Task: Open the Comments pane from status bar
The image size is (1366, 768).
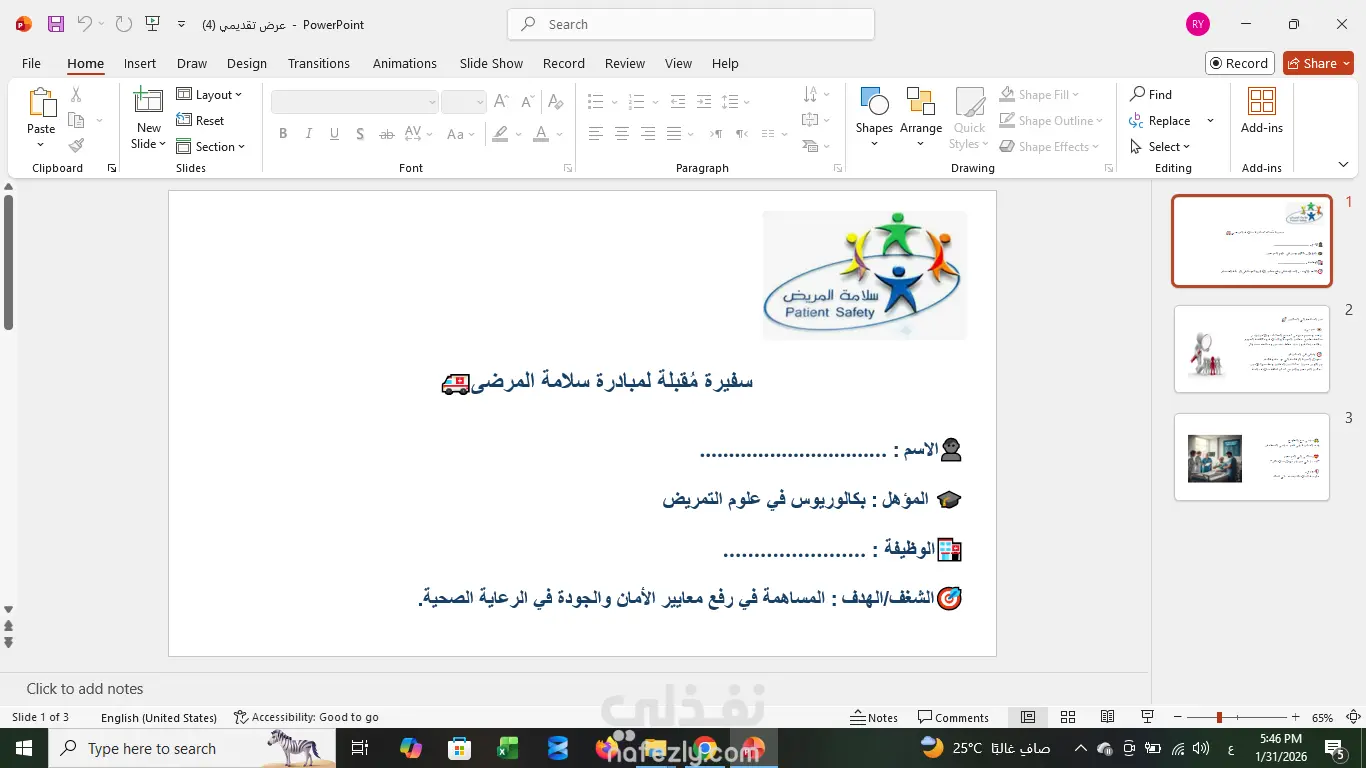Action: pyautogui.click(x=954, y=717)
